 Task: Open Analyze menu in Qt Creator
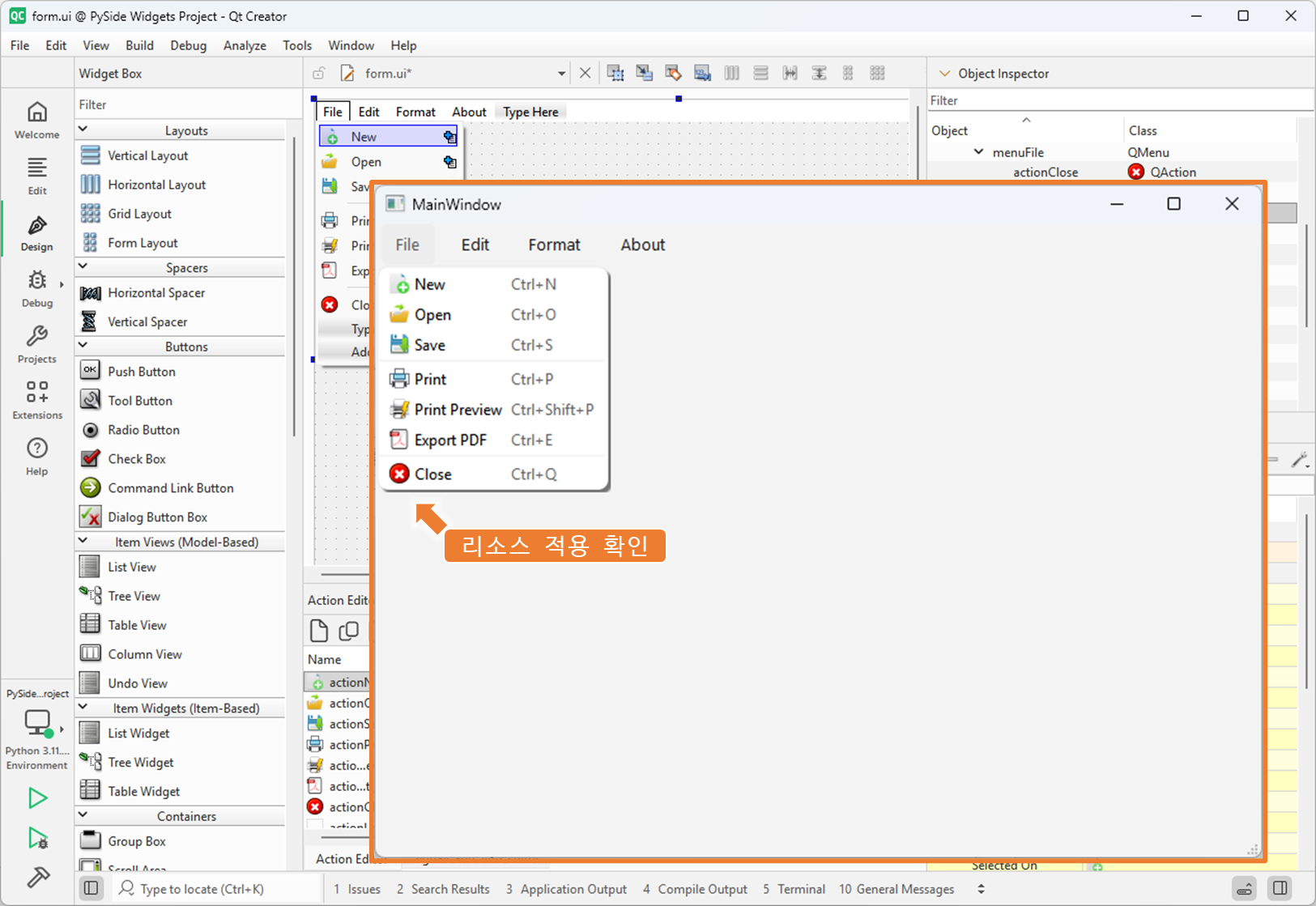(x=245, y=45)
